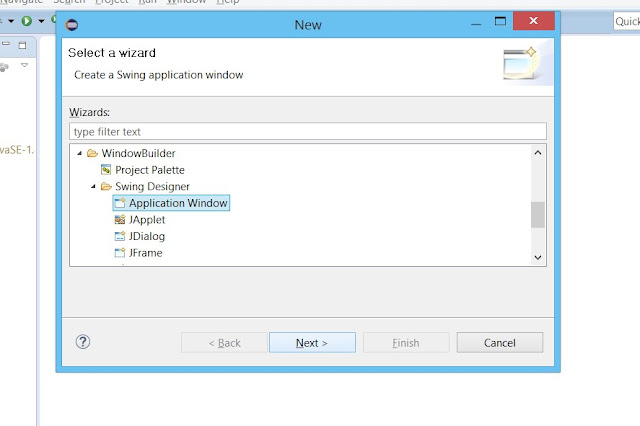Open the side panel view menu triangle
Image resolution: width=640 pixels, height=426 pixels.
click(24, 65)
